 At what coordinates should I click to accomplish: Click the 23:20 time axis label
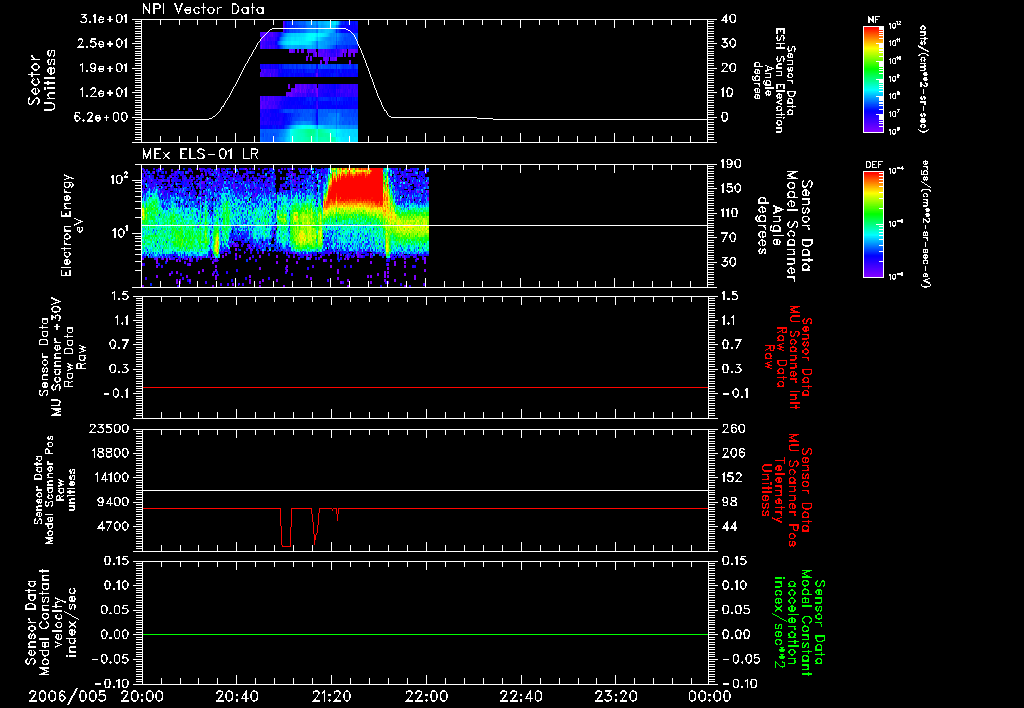pyautogui.click(x=615, y=696)
